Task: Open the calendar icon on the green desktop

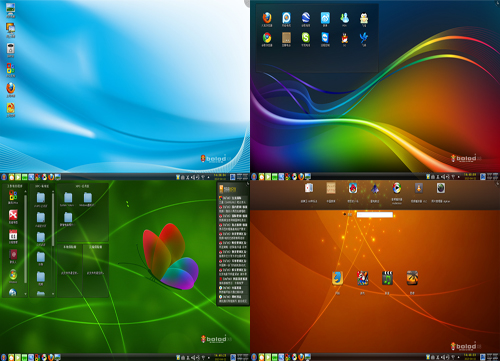Action: point(13,235)
